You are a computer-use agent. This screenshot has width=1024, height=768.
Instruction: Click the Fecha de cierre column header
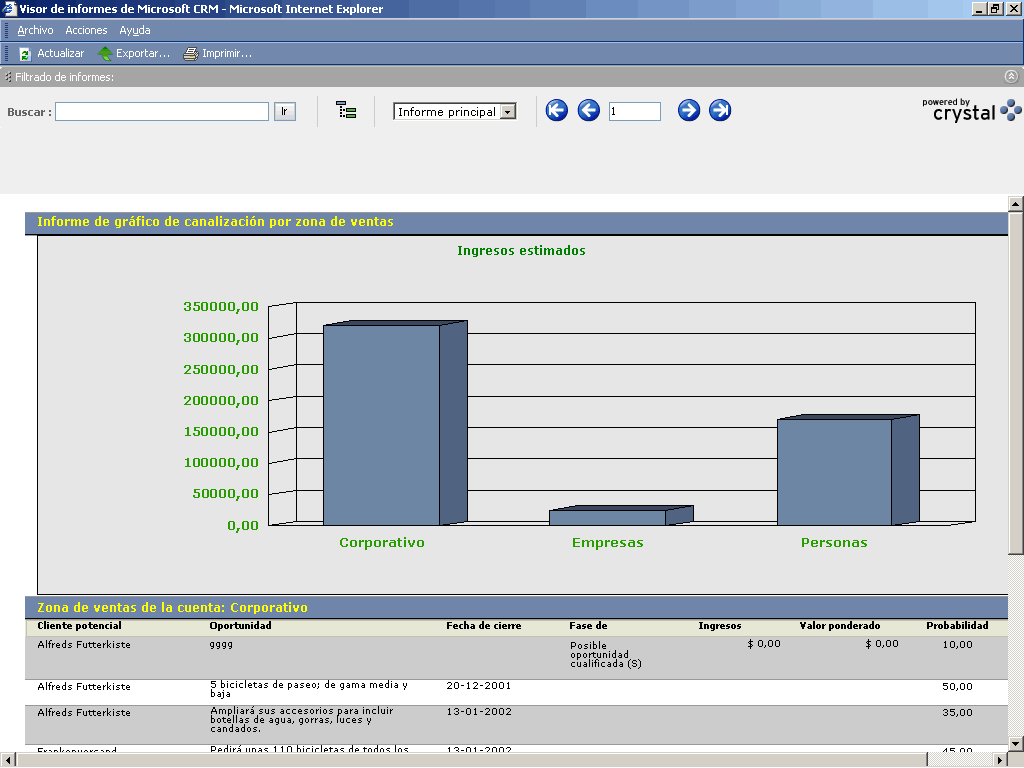point(484,626)
